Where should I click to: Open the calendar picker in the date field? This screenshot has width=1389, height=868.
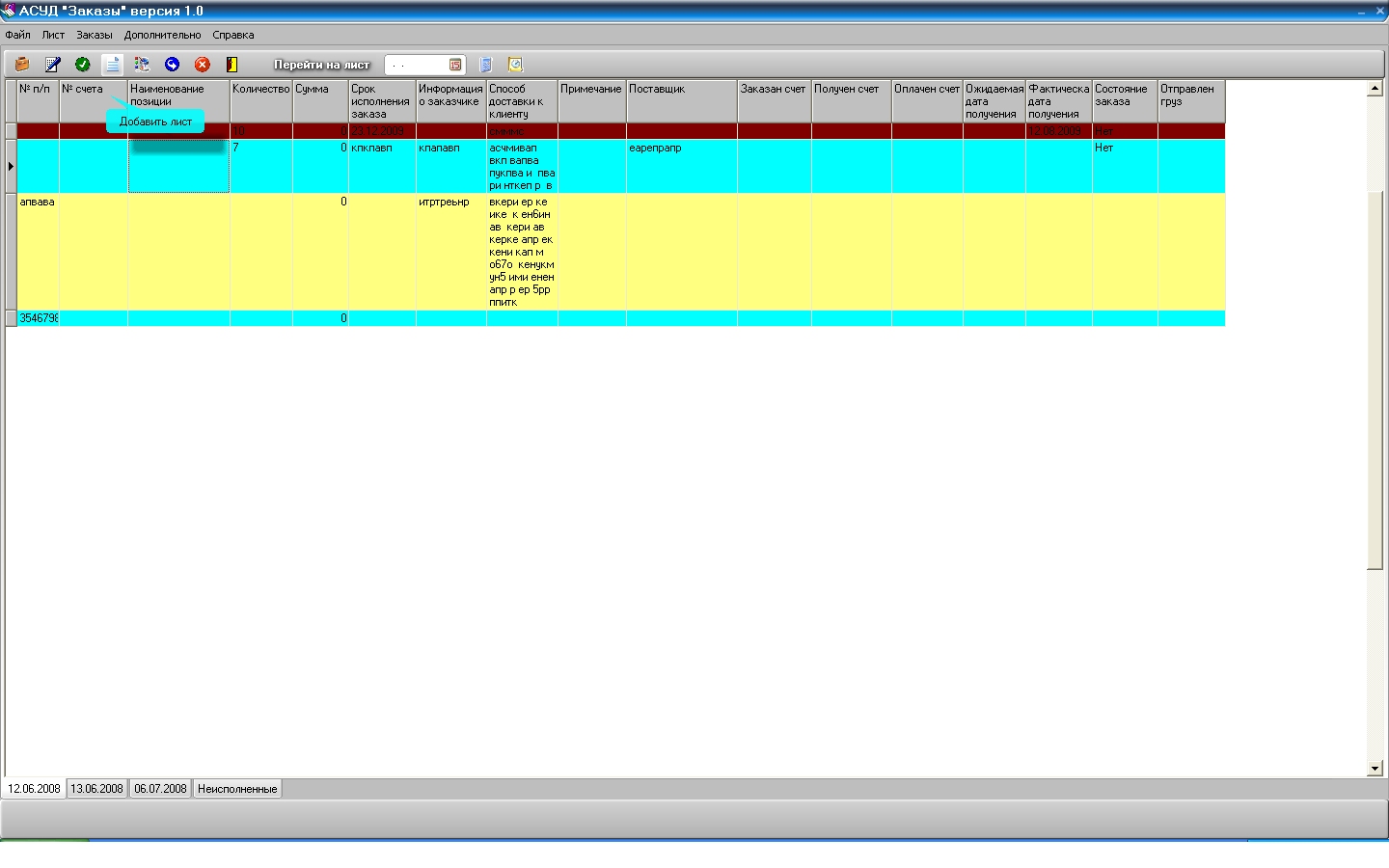click(x=455, y=65)
